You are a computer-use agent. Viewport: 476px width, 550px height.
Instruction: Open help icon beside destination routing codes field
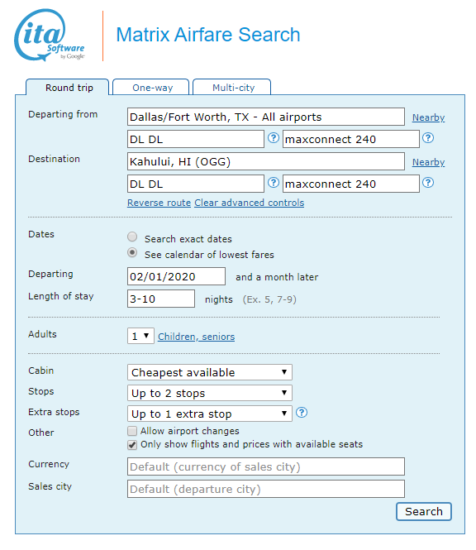(x=273, y=182)
